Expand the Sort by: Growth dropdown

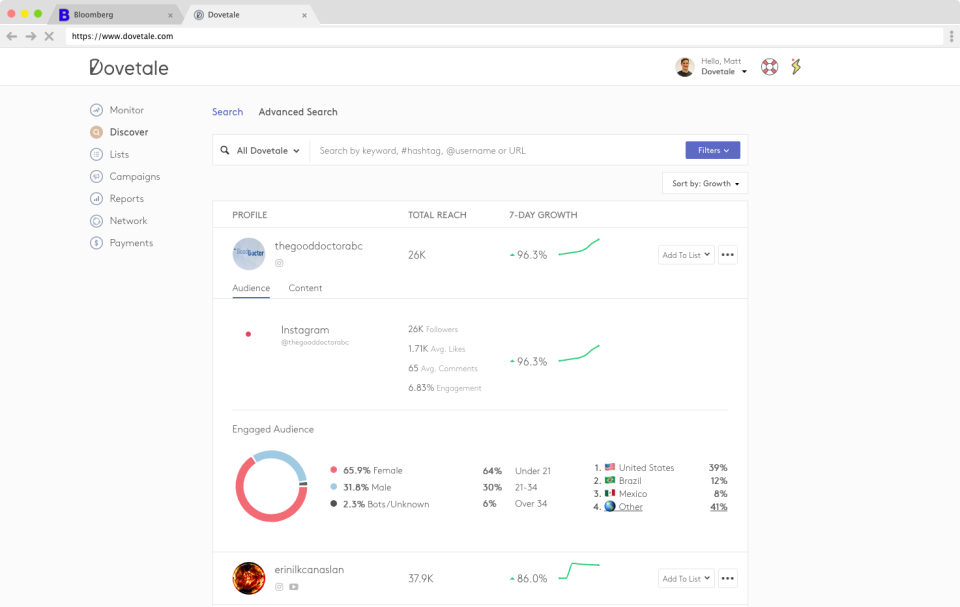[705, 184]
